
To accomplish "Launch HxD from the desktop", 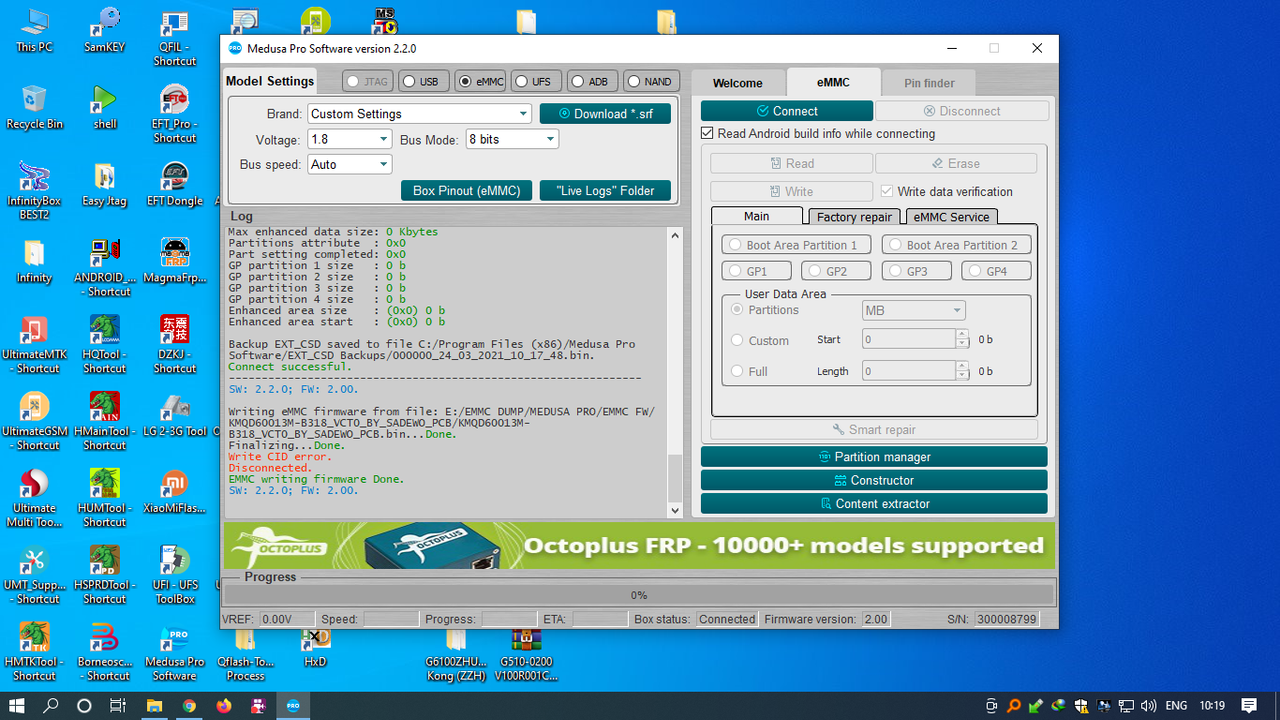I will click(315, 645).
